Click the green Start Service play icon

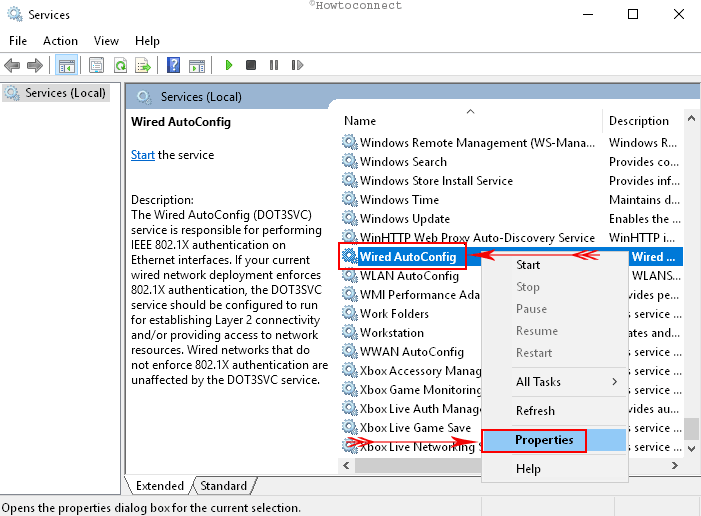pyautogui.click(x=229, y=65)
